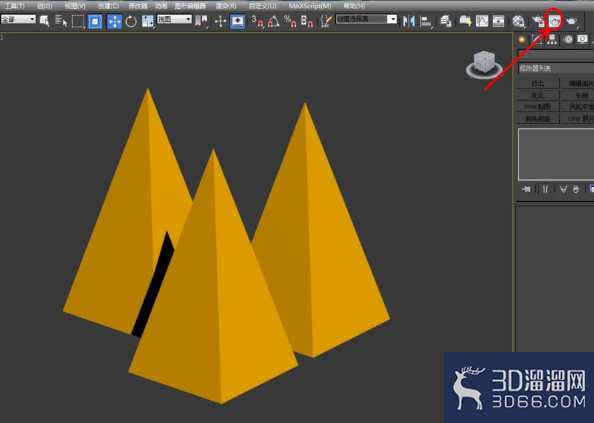Open the named selection sets dropdown (创建选择集)
Screen dimensions: 594x423
point(366,19)
